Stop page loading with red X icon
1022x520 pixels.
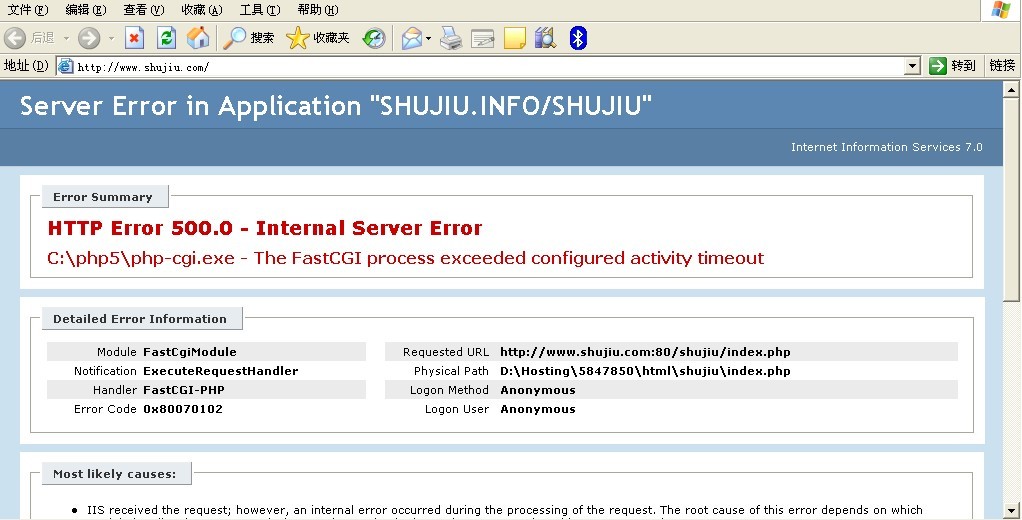click(134, 38)
